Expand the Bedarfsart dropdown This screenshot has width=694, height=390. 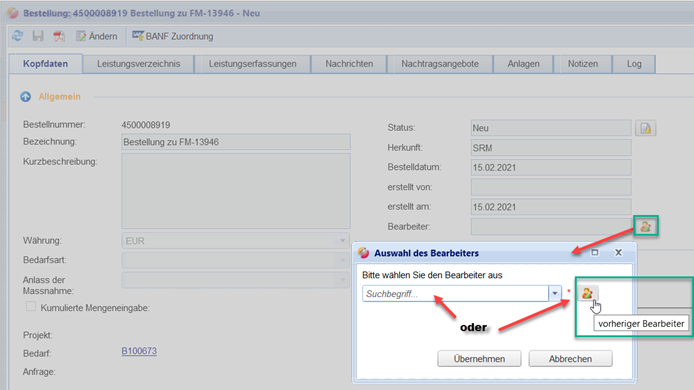[343, 260]
